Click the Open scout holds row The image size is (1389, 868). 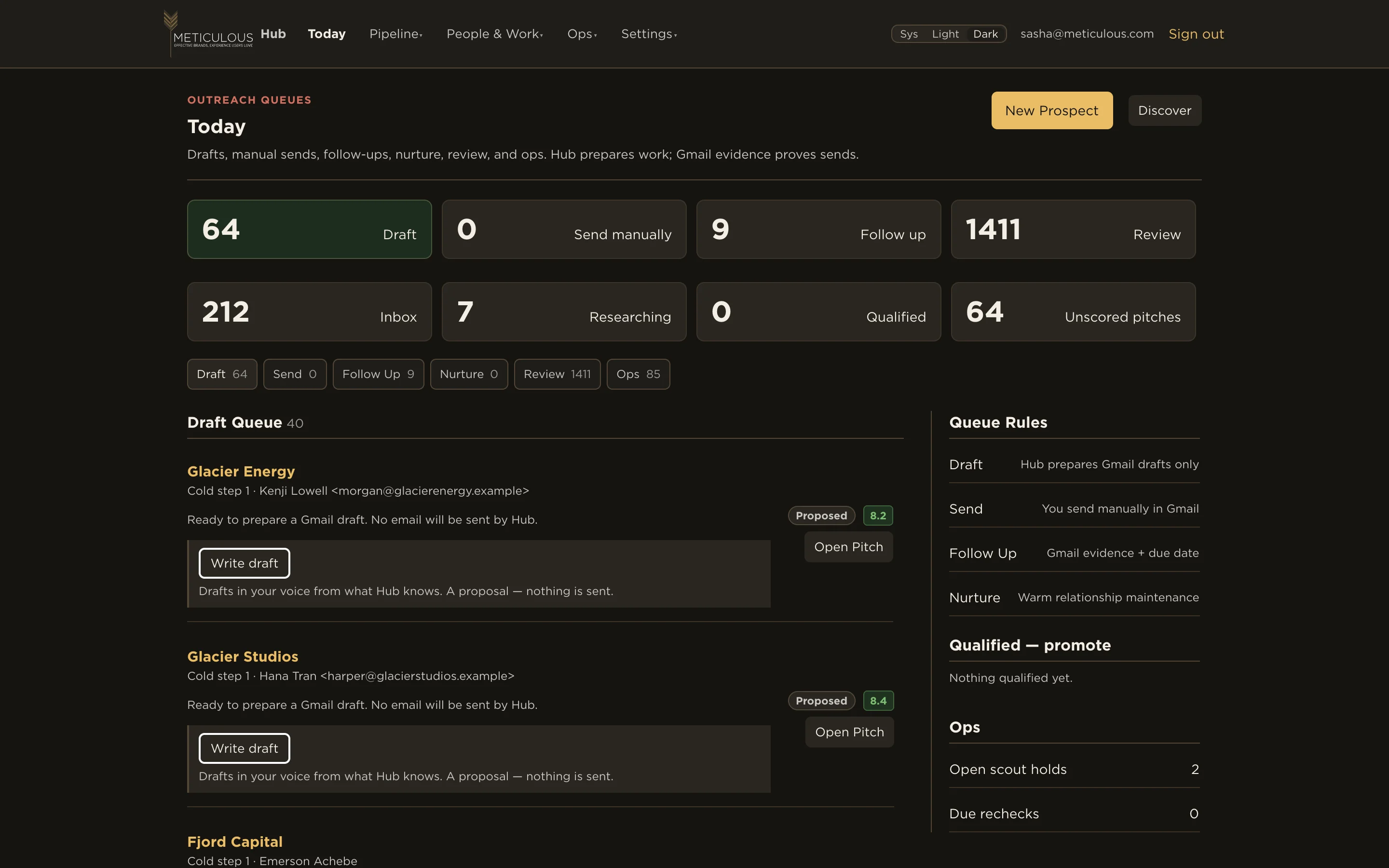pos(1074,769)
